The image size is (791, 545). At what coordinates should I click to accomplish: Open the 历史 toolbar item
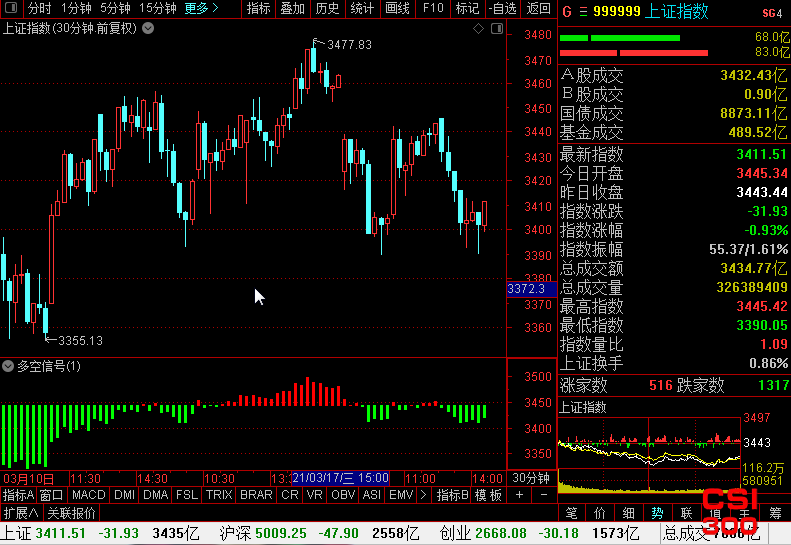point(327,8)
